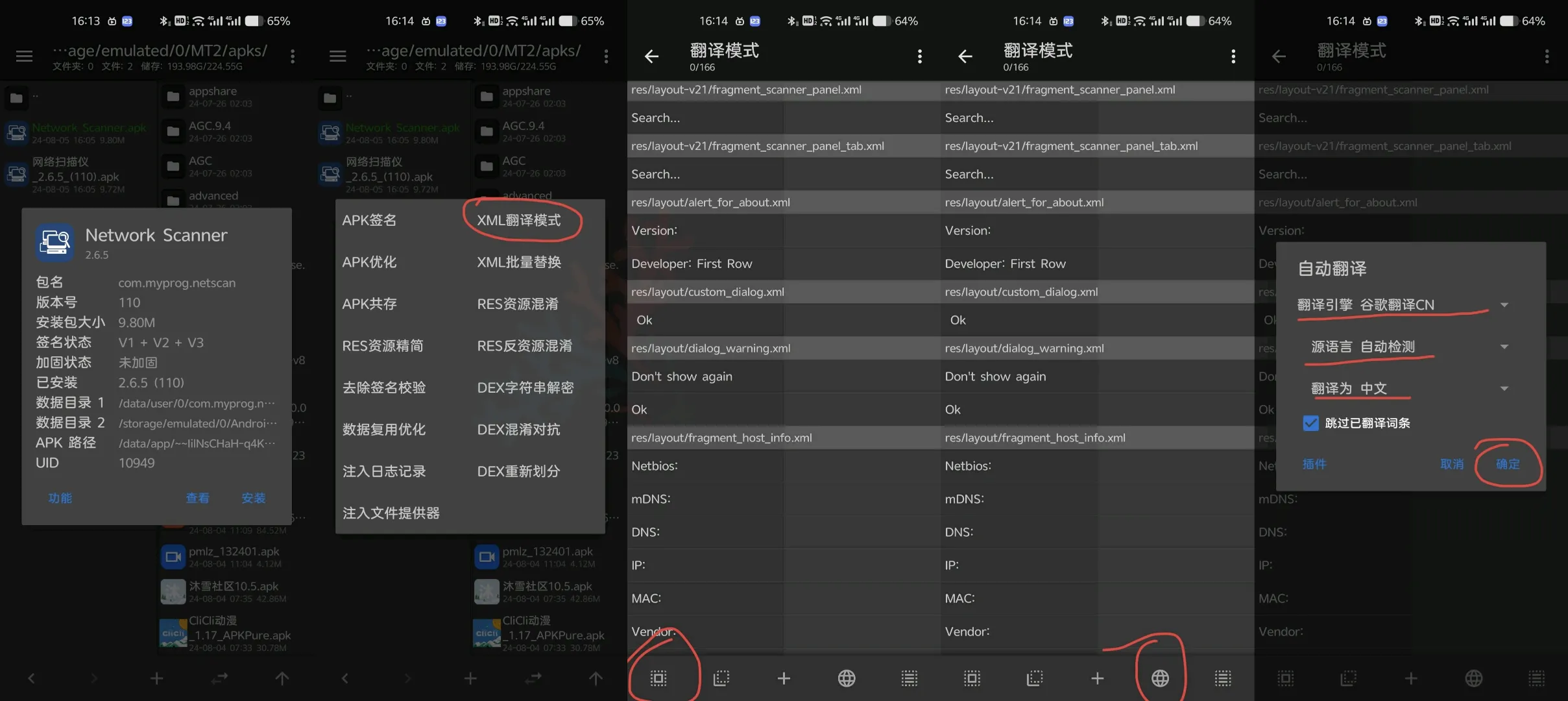1568x701 pixels.
Task: Tap pmlz_132401.apk file icon in the second screenshot
Action: [487, 557]
